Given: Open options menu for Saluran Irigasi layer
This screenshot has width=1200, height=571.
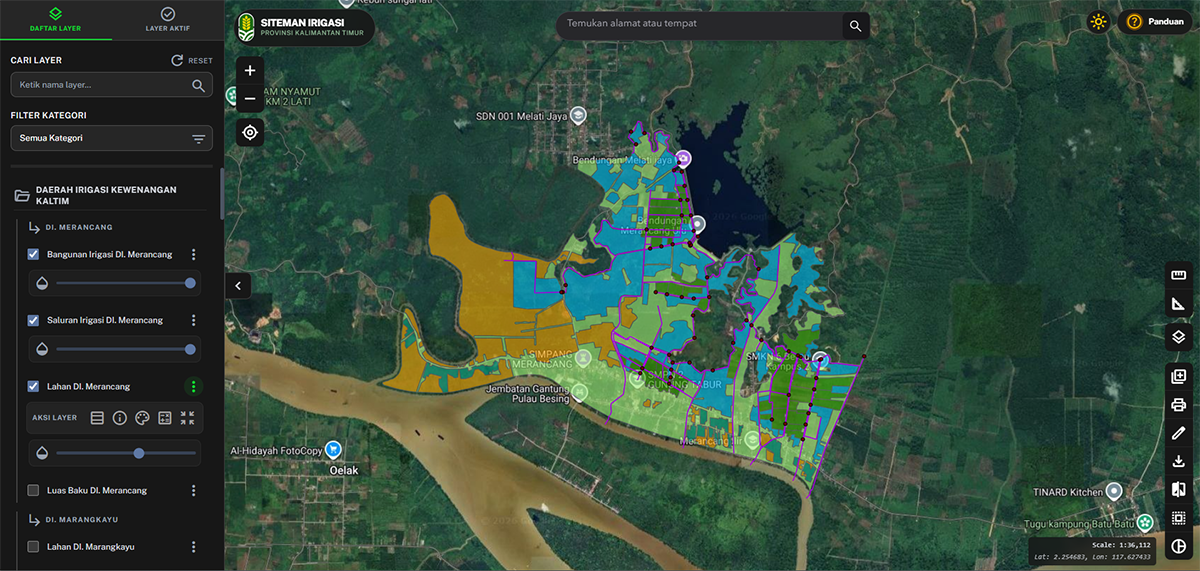Looking at the screenshot, I should tap(194, 321).
